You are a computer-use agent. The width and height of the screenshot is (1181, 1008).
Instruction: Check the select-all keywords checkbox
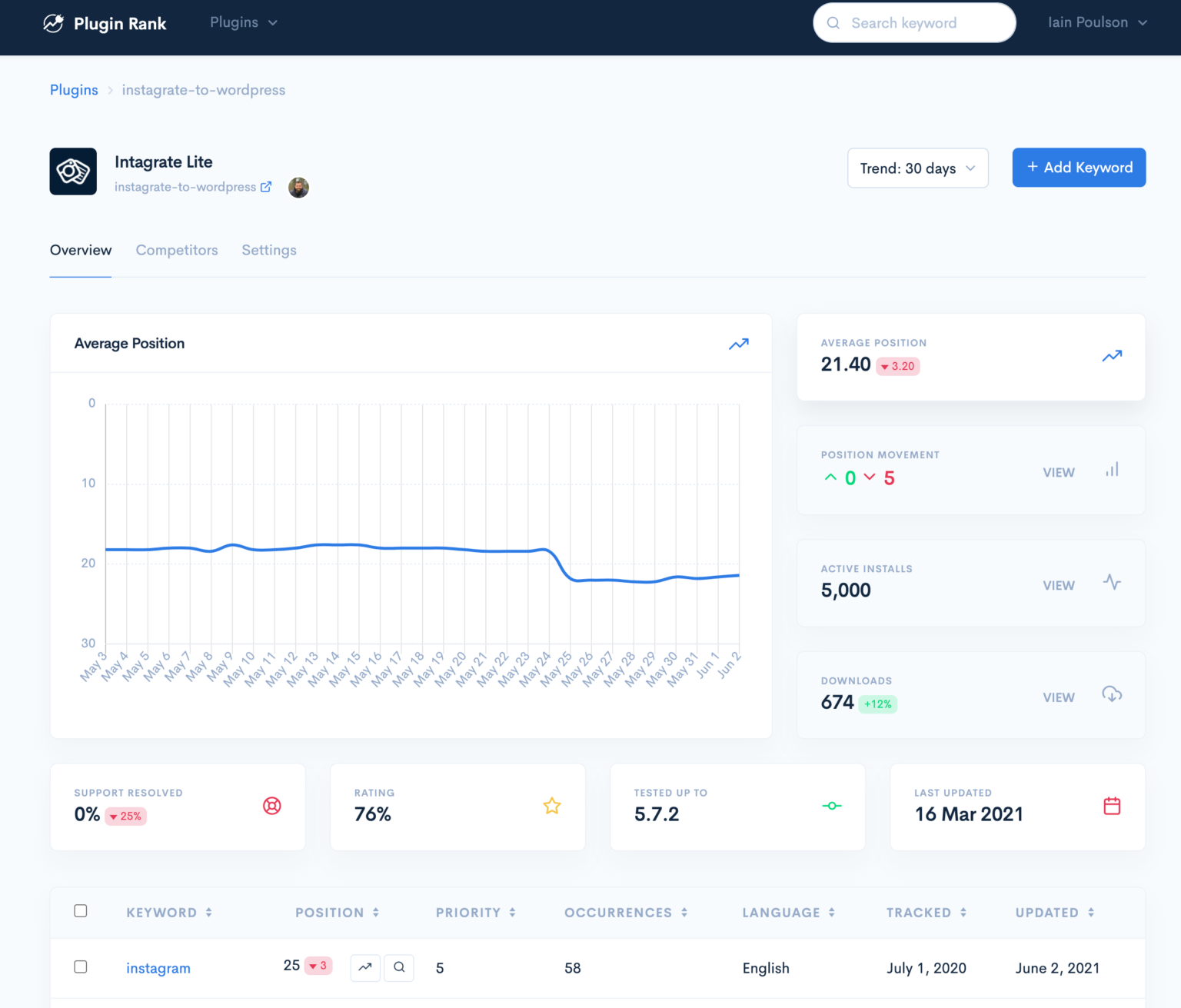pyautogui.click(x=81, y=910)
